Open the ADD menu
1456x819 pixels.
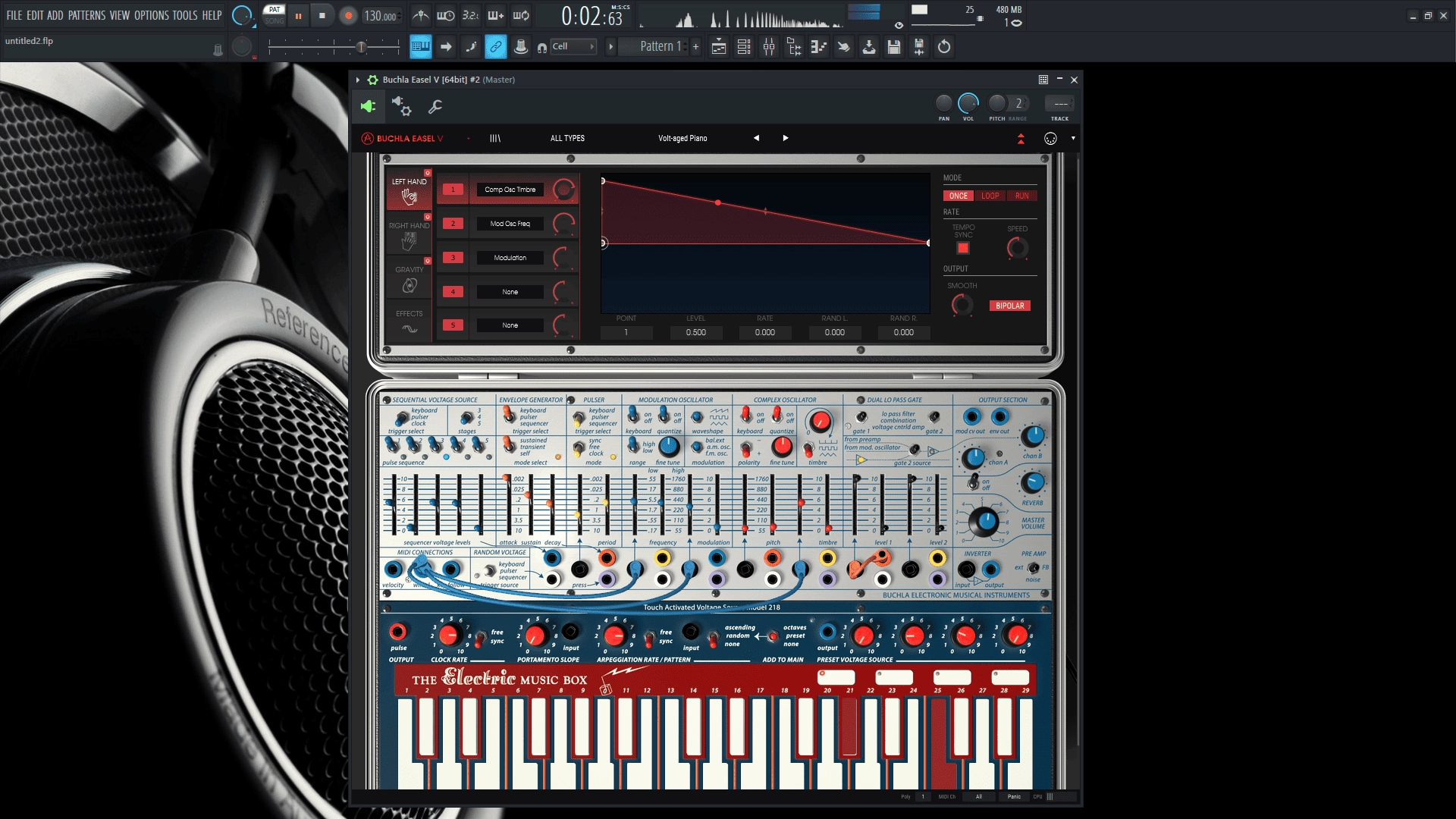coord(55,15)
